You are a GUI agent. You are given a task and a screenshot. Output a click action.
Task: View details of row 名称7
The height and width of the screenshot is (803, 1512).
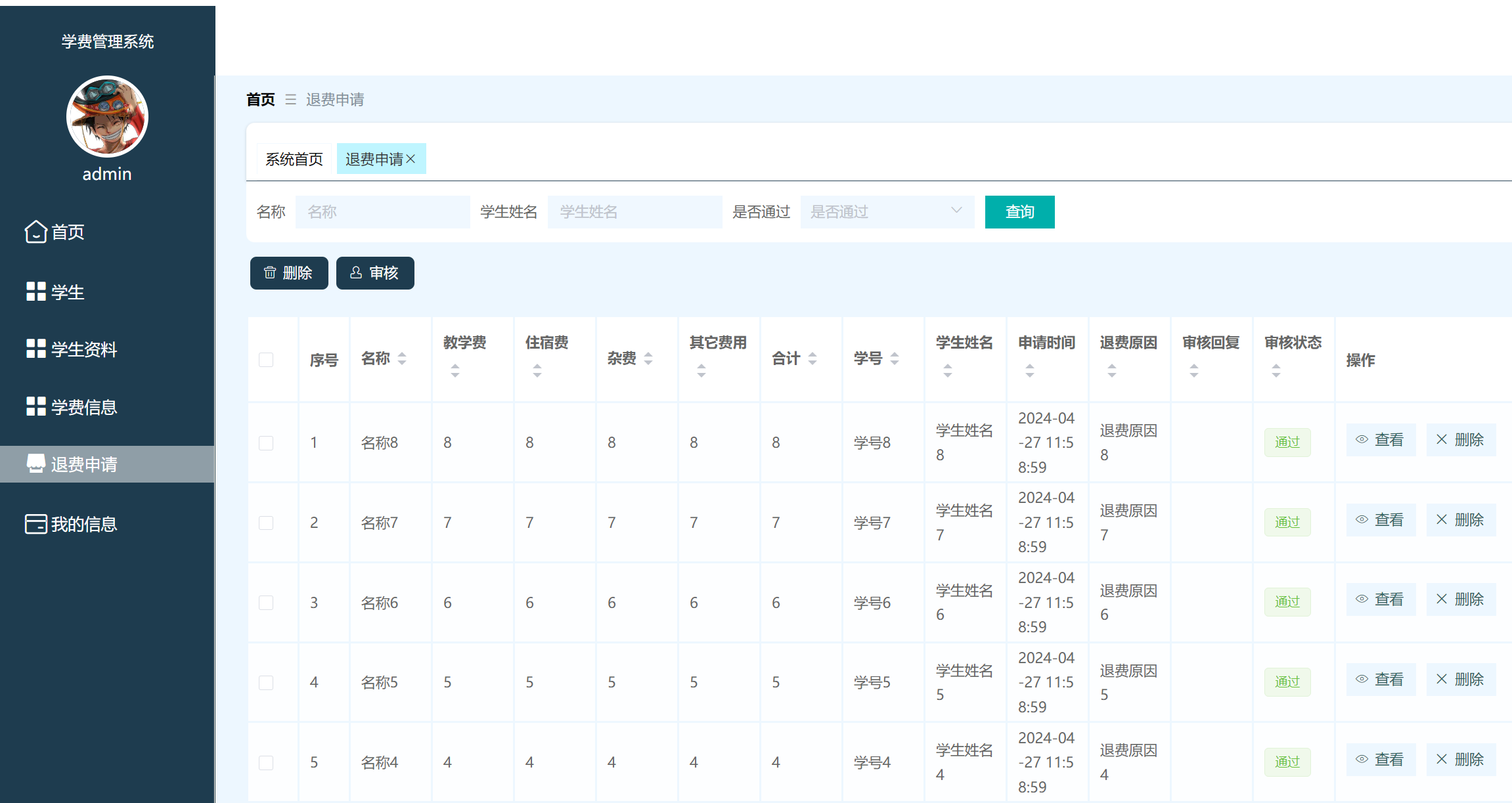coord(1381,520)
